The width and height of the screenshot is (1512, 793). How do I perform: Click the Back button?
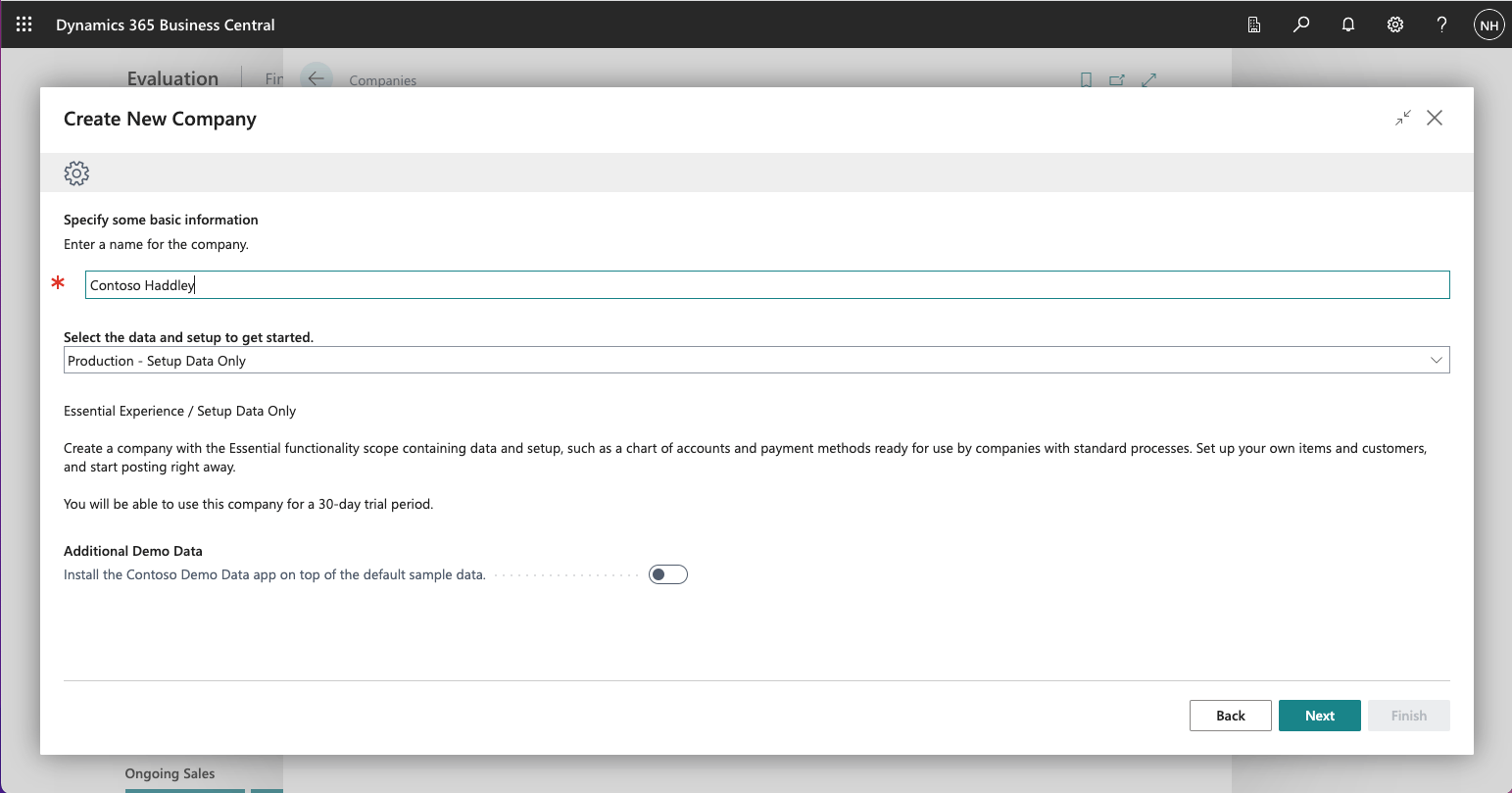click(x=1230, y=716)
